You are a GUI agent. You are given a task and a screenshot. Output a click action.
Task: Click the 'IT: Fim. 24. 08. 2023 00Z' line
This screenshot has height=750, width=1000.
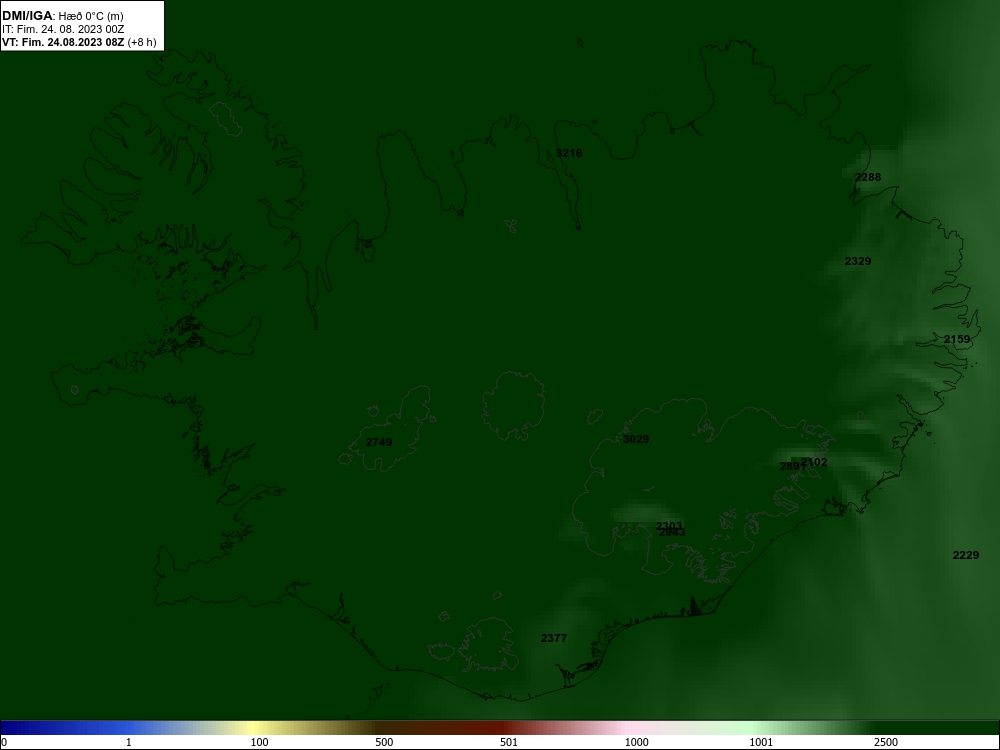point(63,29)
